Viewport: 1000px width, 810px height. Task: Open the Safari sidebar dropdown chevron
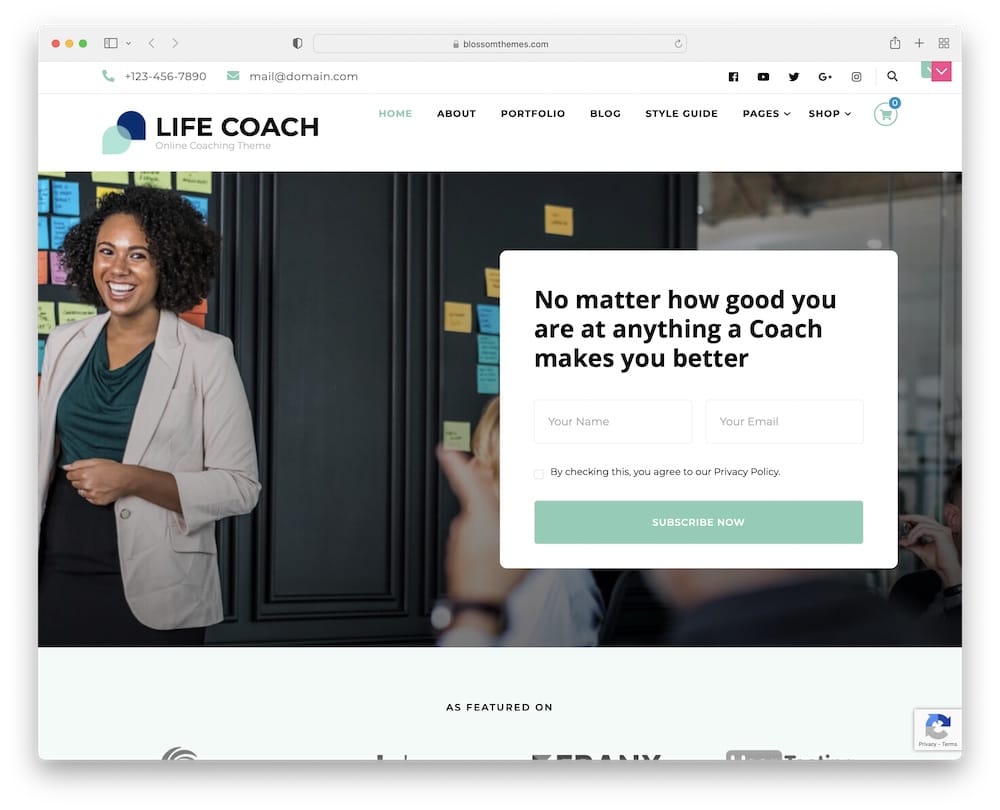point(128,43)
